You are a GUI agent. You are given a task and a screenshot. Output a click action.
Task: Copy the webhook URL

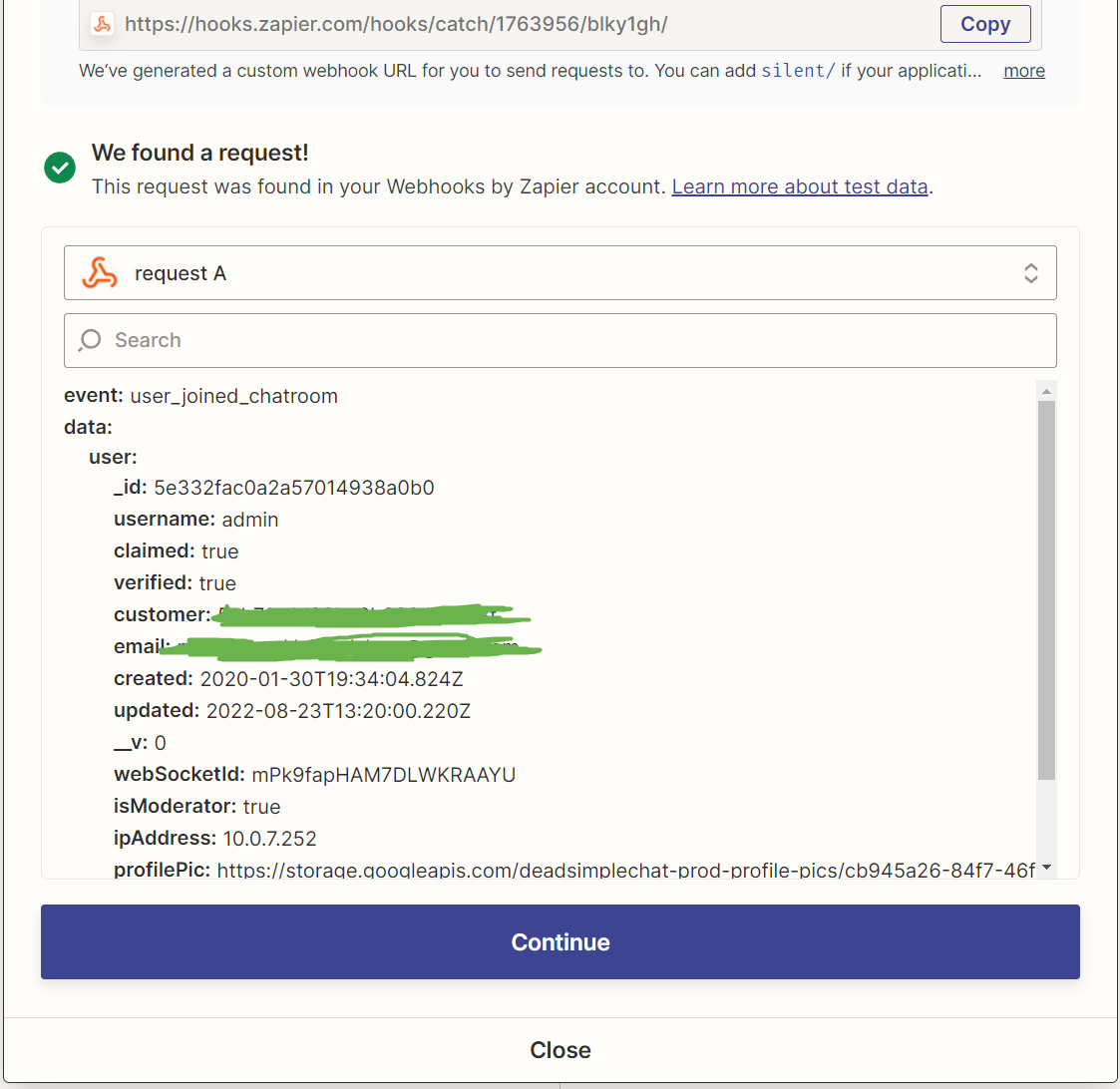[x=985, y=24]
